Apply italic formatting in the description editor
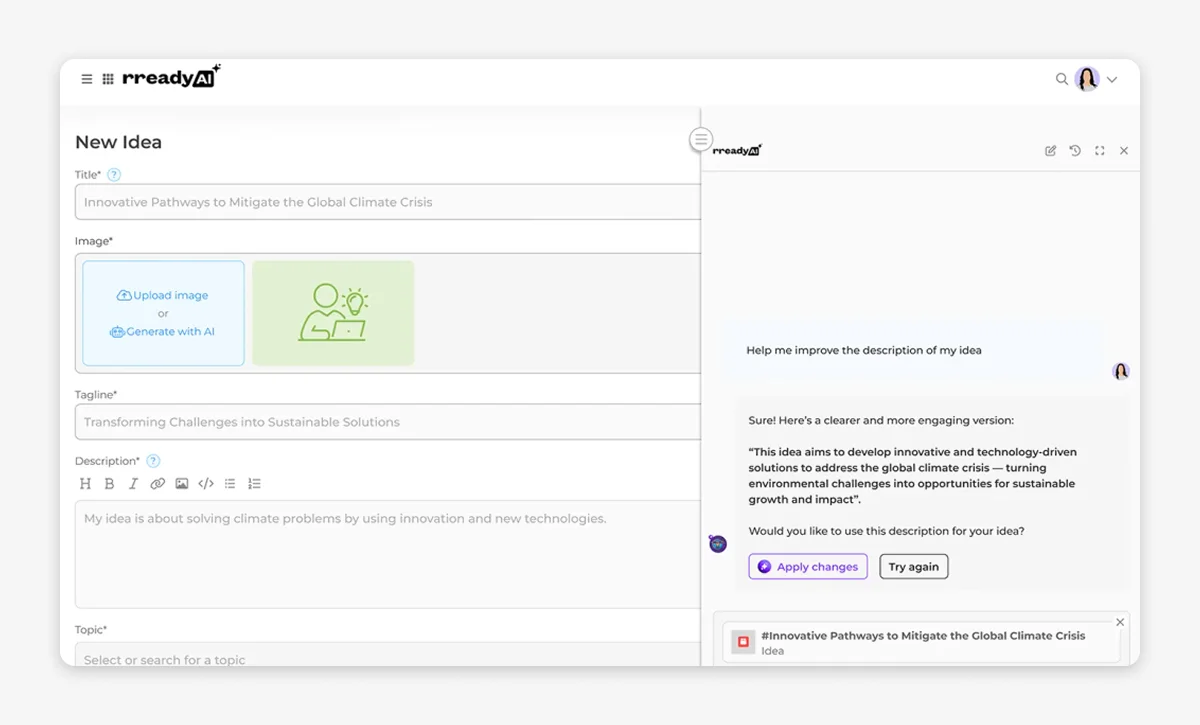The image size is (1200, 725). coord(133,483)
